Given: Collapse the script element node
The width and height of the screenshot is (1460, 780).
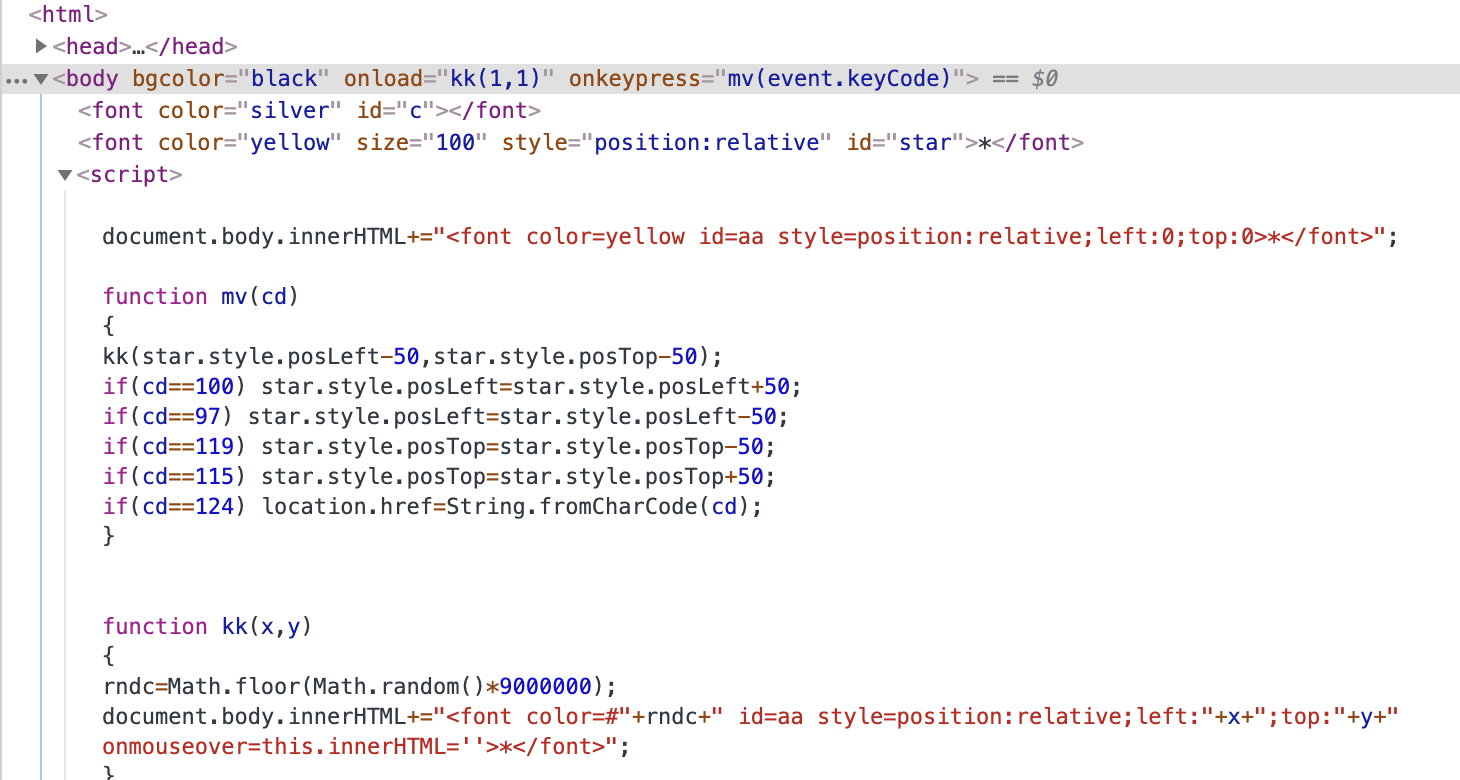Looking at the screenshot, I should (x=65, y=175).
